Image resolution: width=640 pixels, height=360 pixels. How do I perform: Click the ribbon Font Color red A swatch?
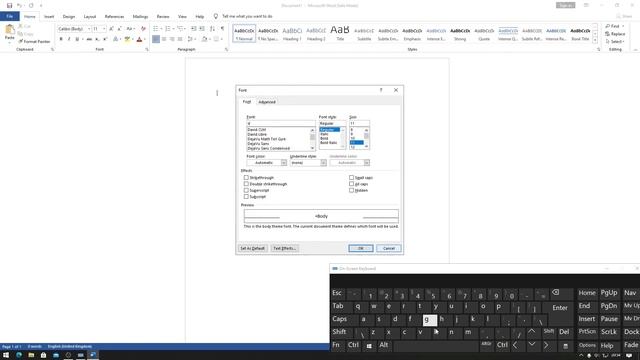coord(139,39)
